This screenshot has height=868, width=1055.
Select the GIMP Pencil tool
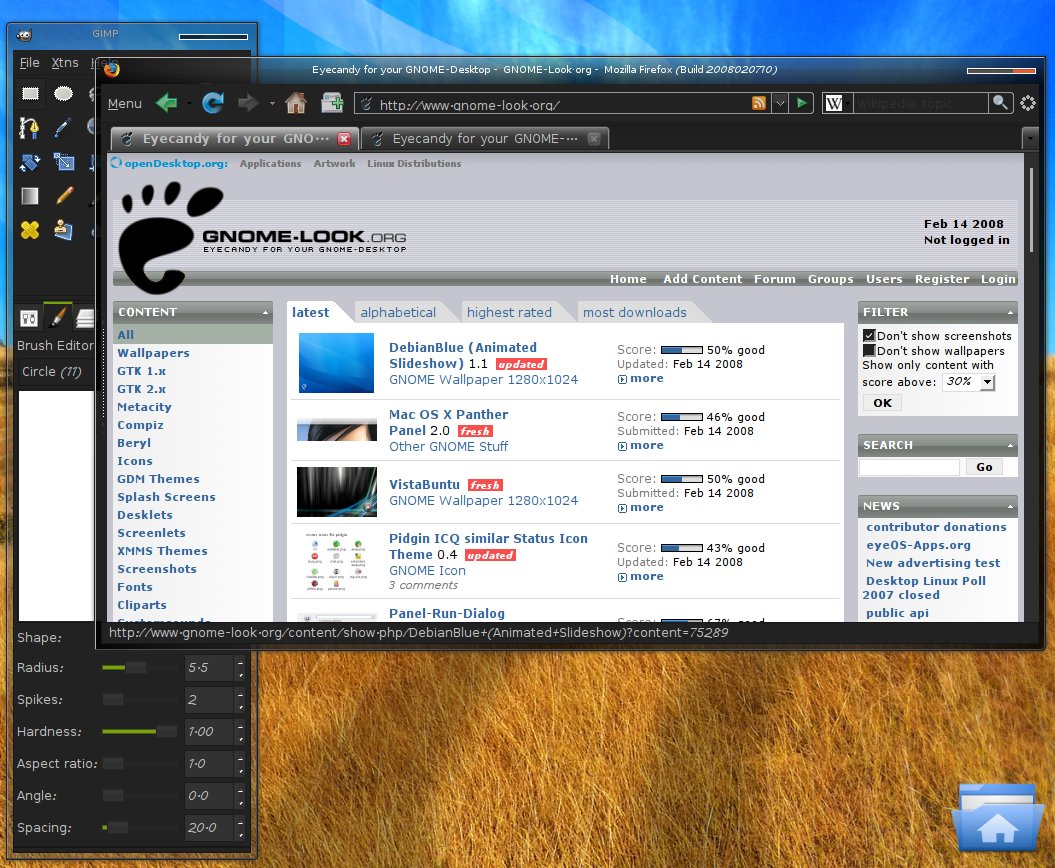(x=64, y=196)
